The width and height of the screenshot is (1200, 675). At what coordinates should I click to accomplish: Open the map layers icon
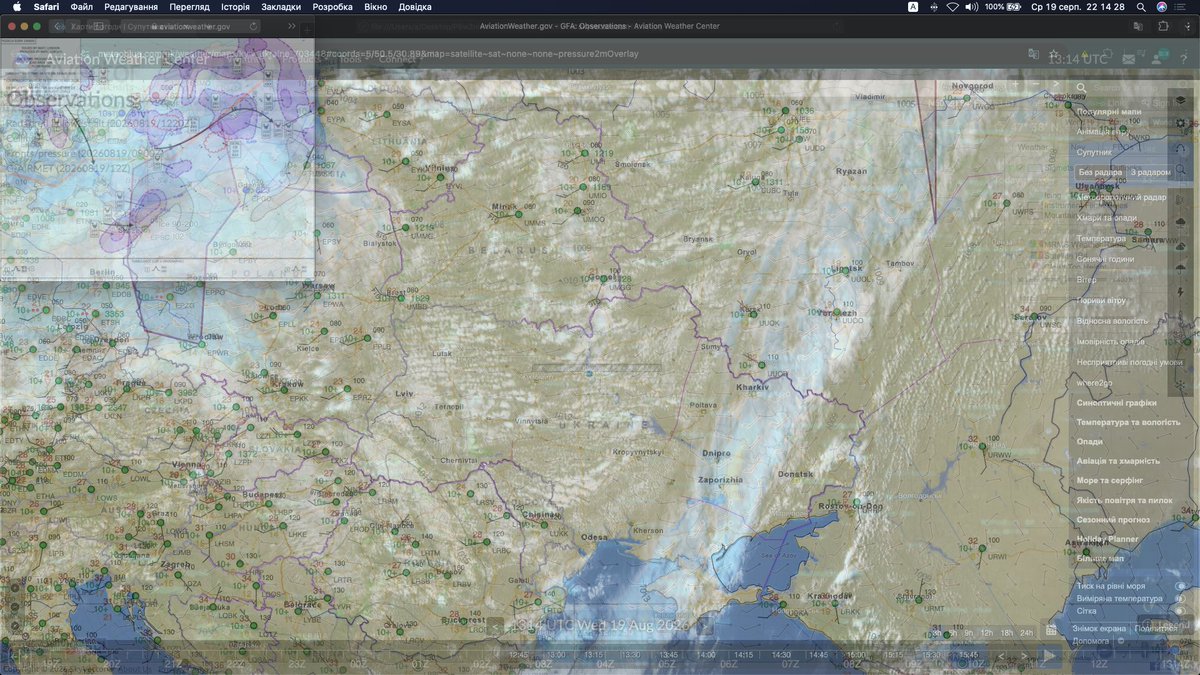click(x=1181, y=100)
